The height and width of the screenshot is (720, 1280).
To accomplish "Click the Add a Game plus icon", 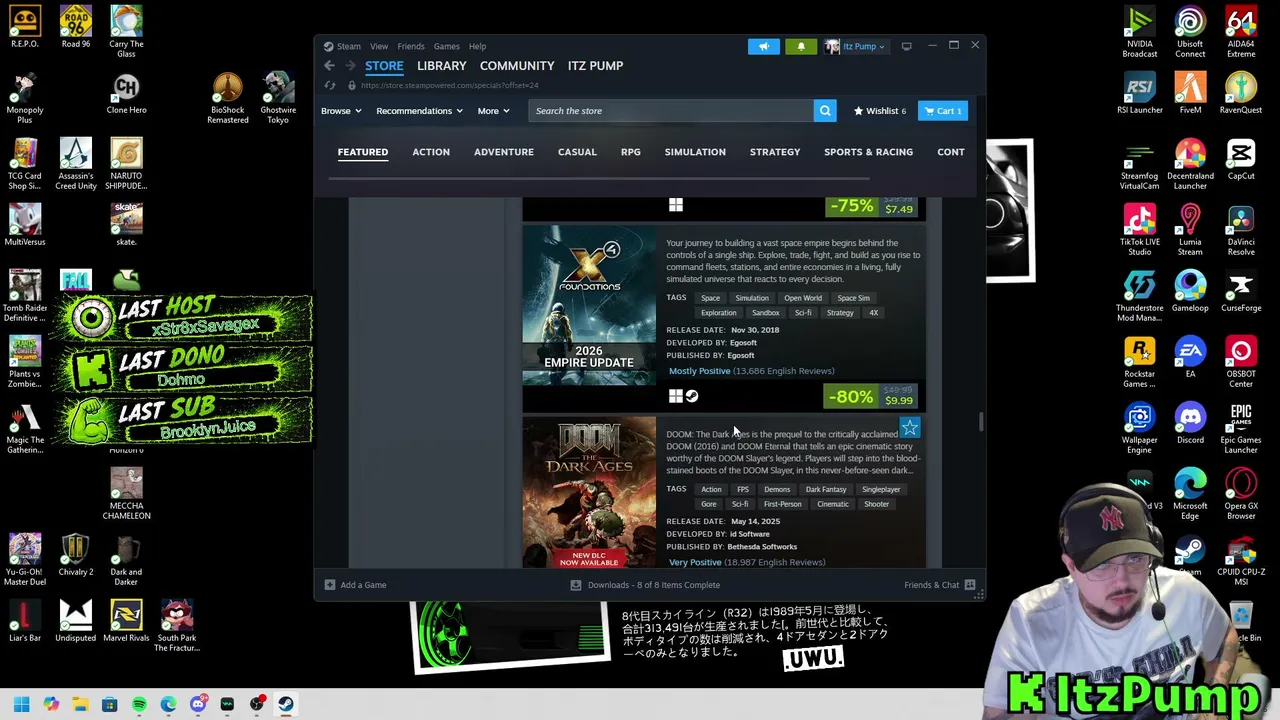I will (x=330, y=585).
